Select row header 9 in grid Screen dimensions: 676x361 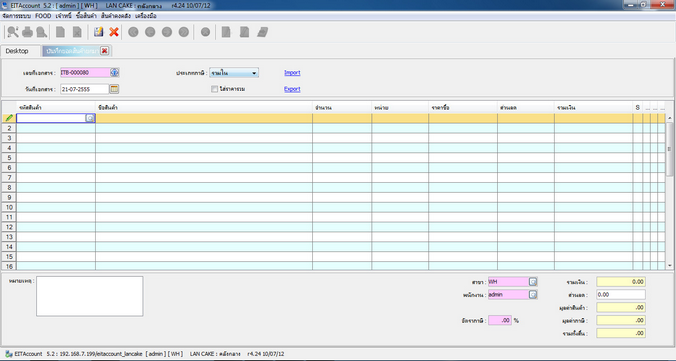(x=9, y=198)
